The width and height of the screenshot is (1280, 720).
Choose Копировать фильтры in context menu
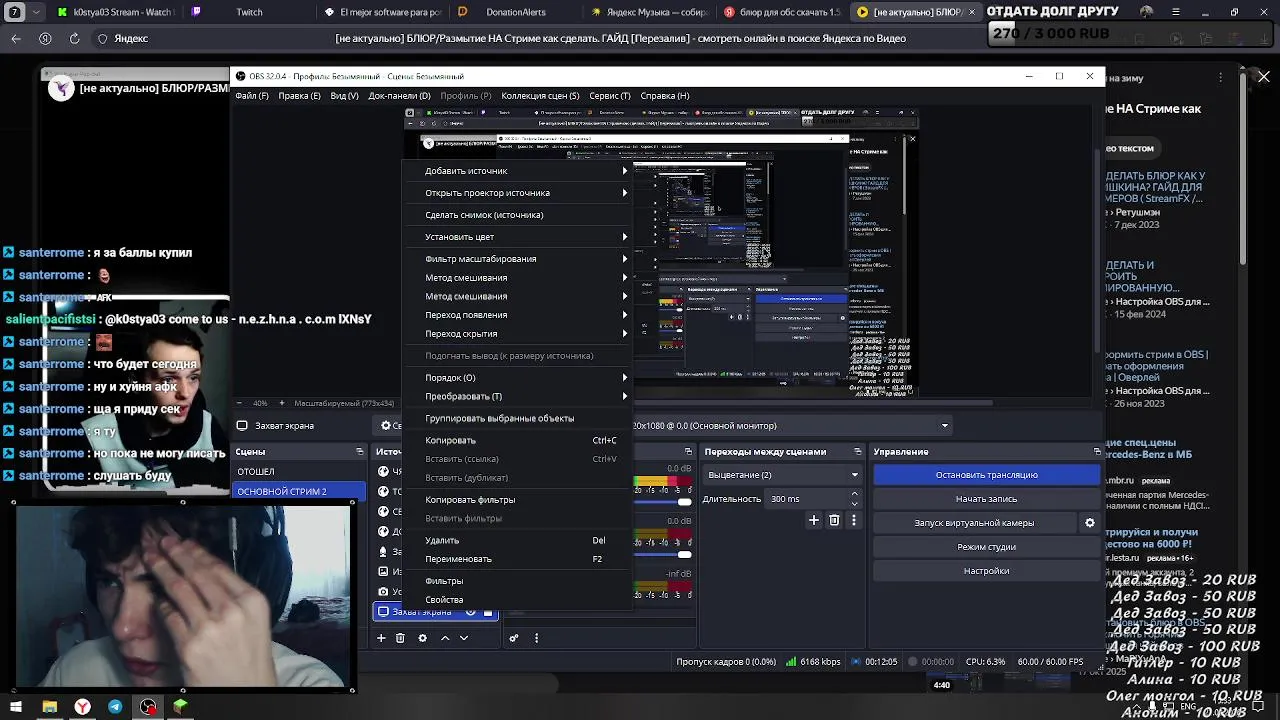(518, 500)
